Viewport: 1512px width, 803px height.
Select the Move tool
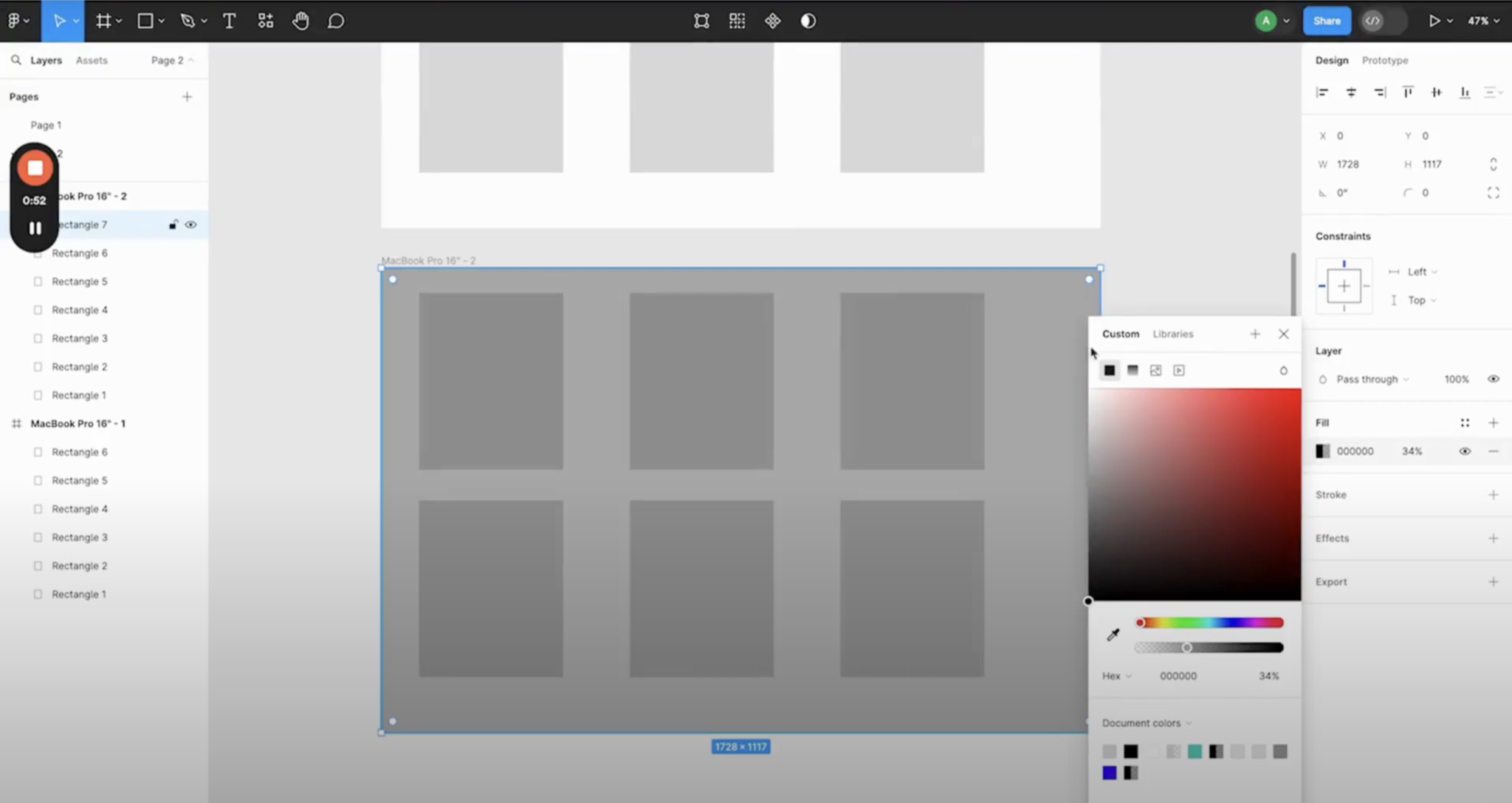coord(59,21)
